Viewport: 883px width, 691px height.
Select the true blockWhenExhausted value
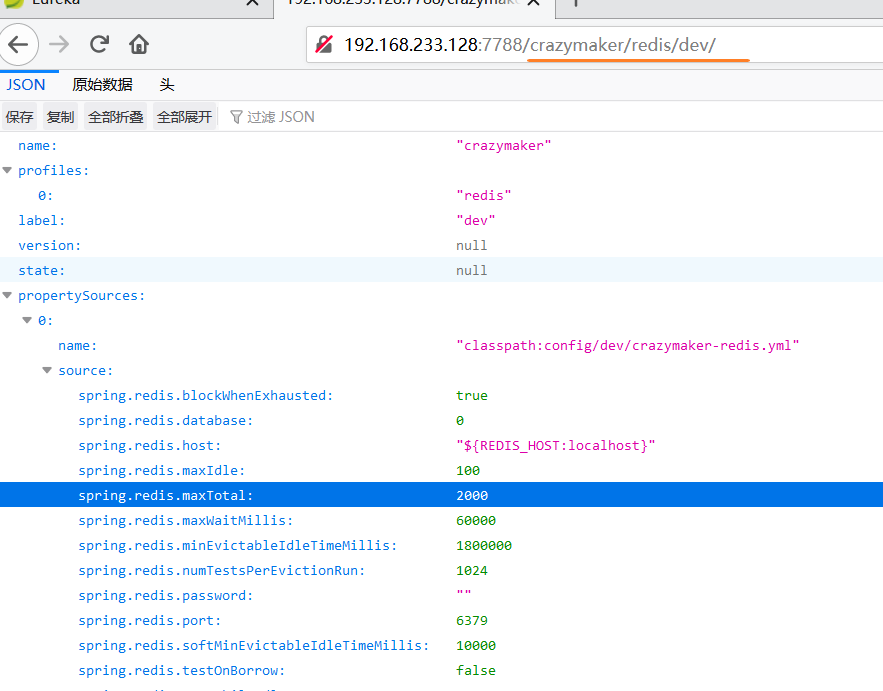pos(472,395)
